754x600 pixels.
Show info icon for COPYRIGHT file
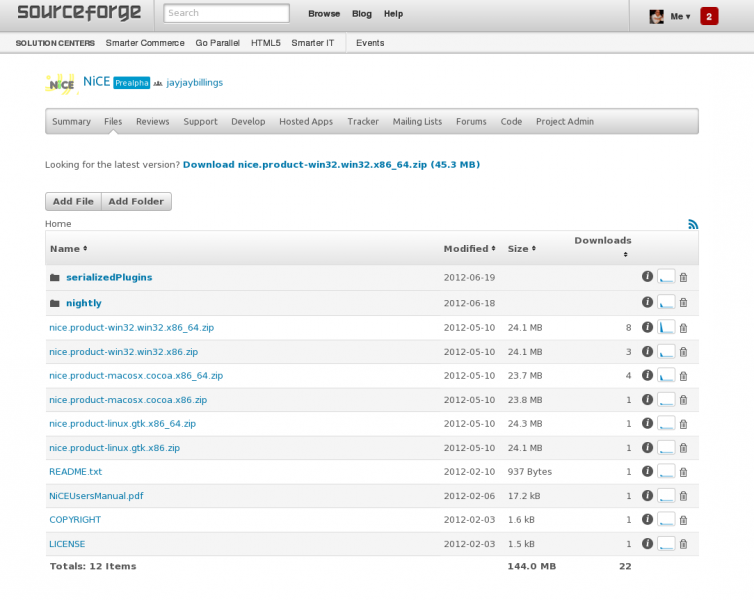[647, 519]
